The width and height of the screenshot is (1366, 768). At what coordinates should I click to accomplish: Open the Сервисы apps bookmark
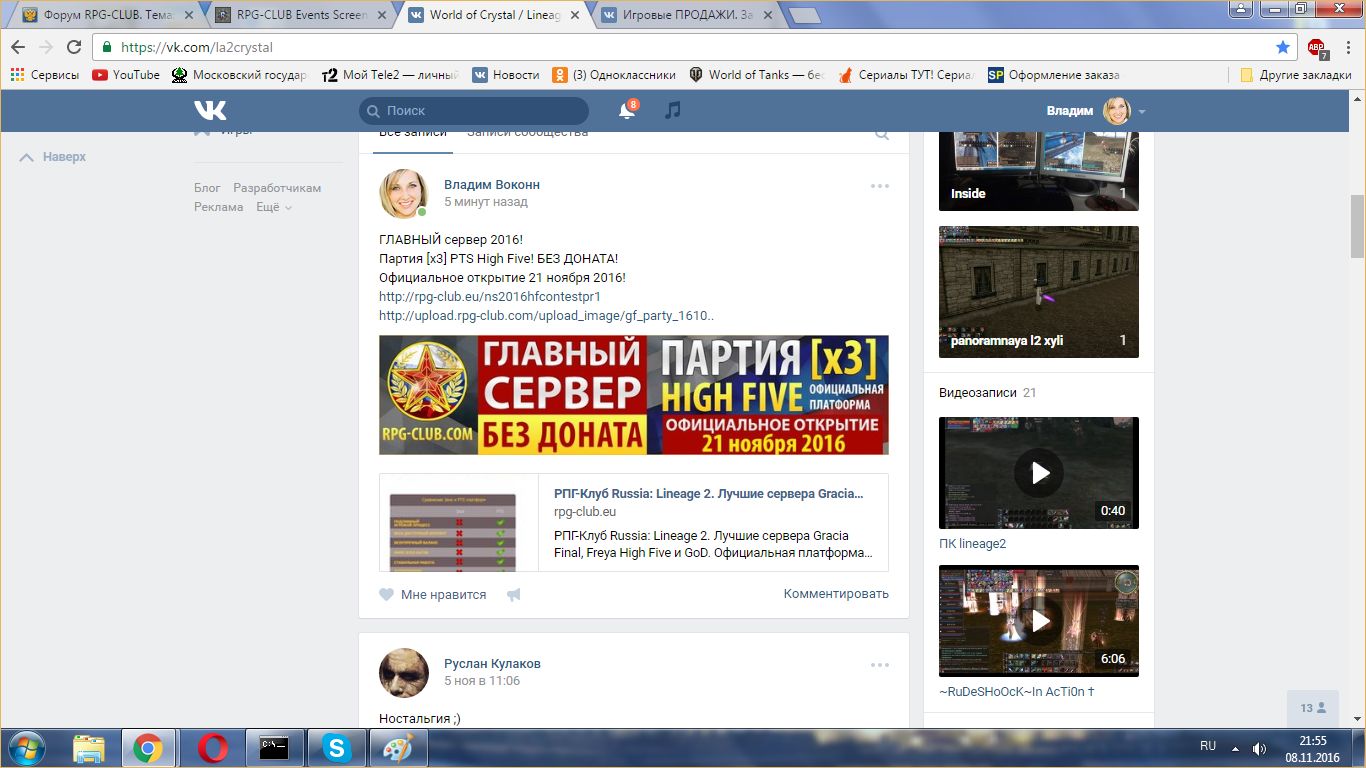[x=45, y=75]
